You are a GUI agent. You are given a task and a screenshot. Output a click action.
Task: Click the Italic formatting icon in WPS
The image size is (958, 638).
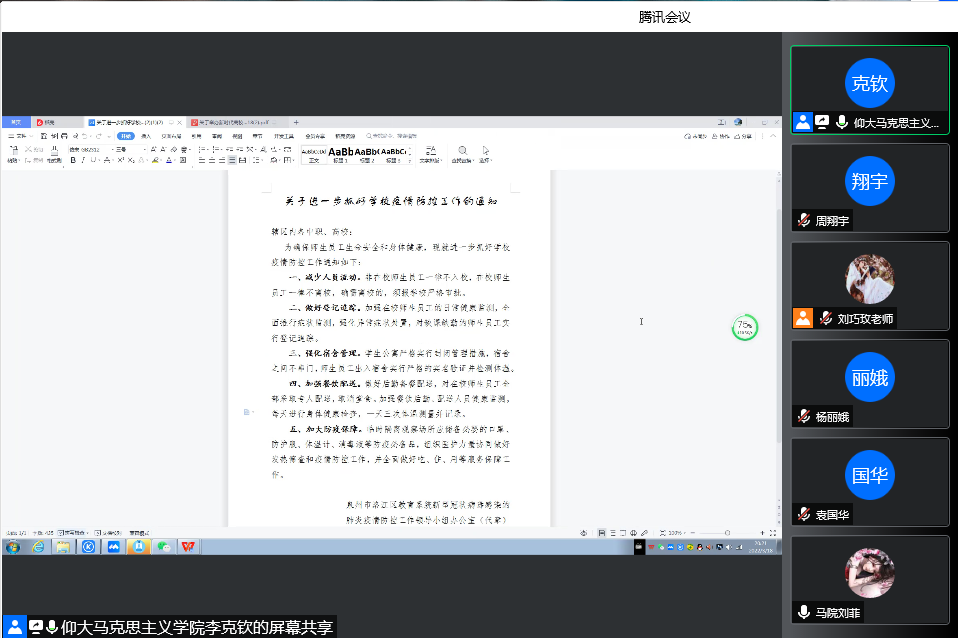tap(84, 160)
